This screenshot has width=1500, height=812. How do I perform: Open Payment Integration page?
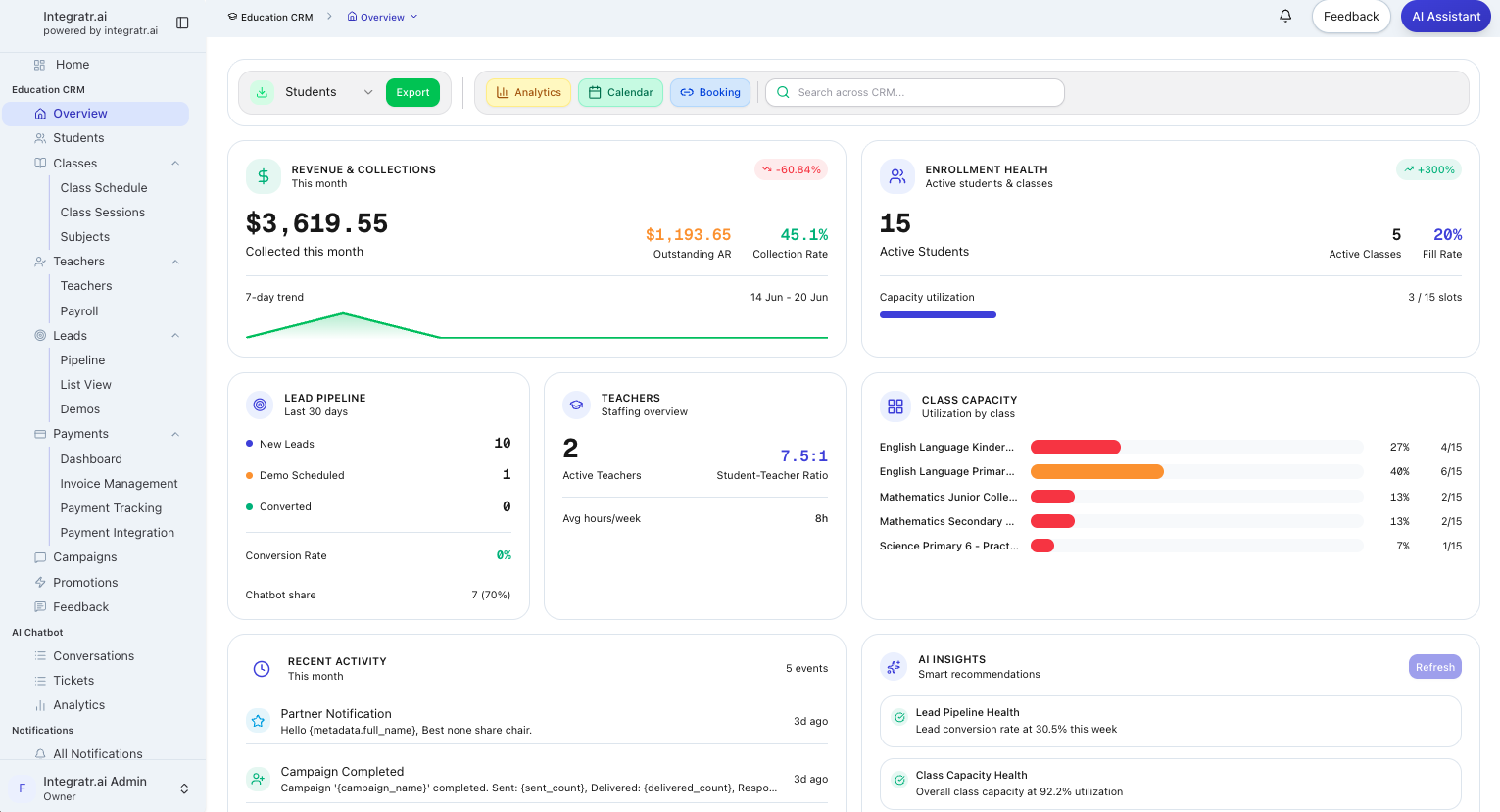pyautogui.click(x=118, y=533)
